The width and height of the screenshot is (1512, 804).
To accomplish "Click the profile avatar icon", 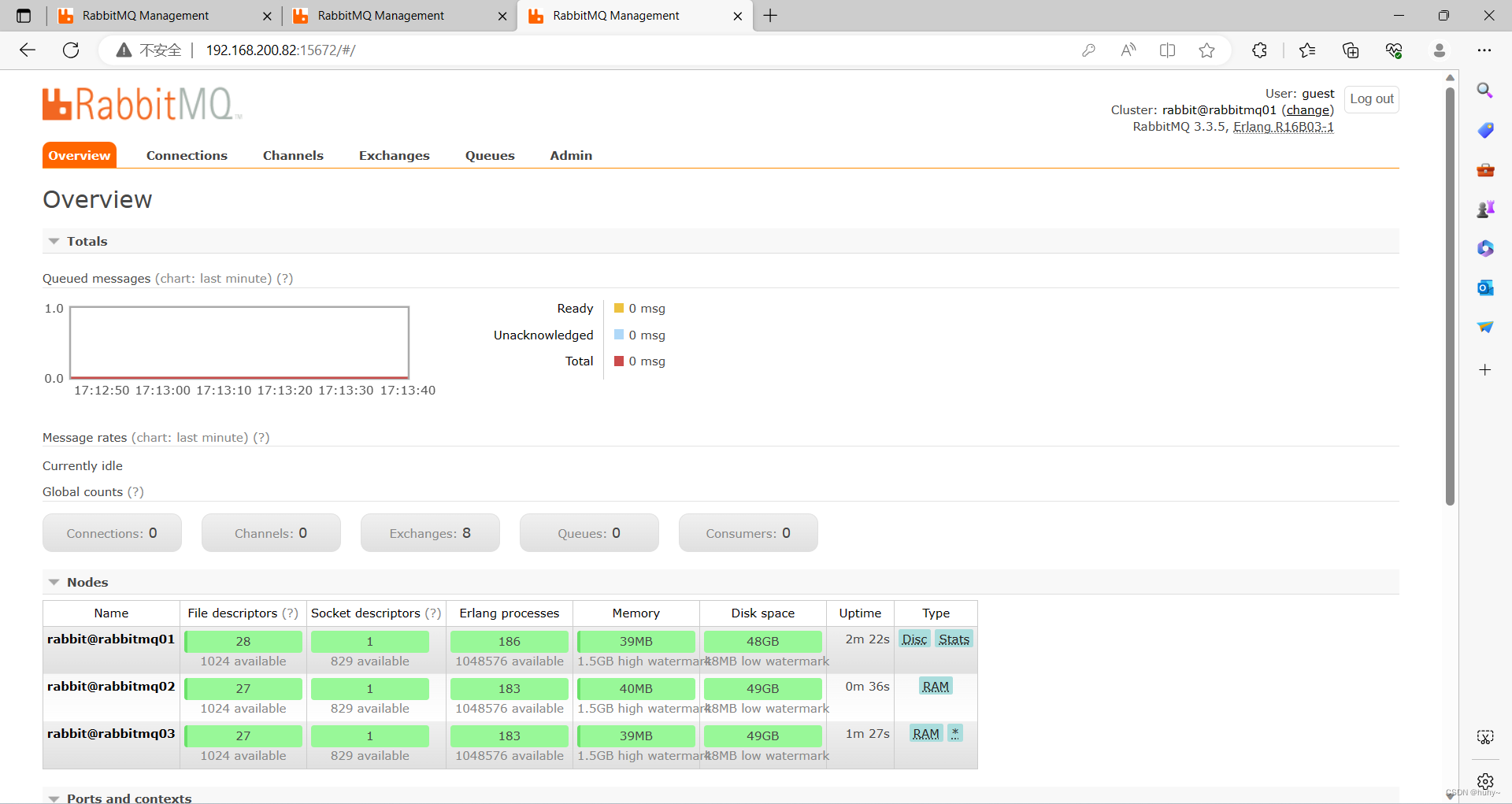I will click(x=1440, y=50).
